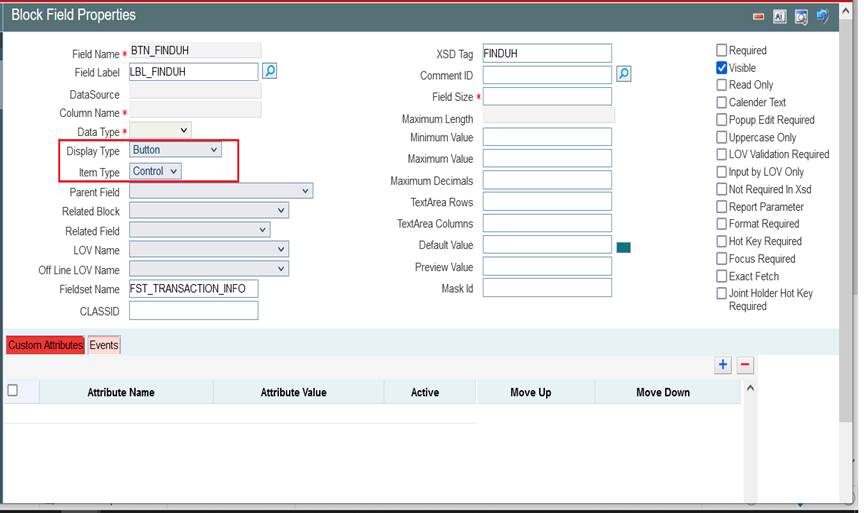Open the Display Type dropdown showing Button
The image size is (864, 513).
point(175,149)
